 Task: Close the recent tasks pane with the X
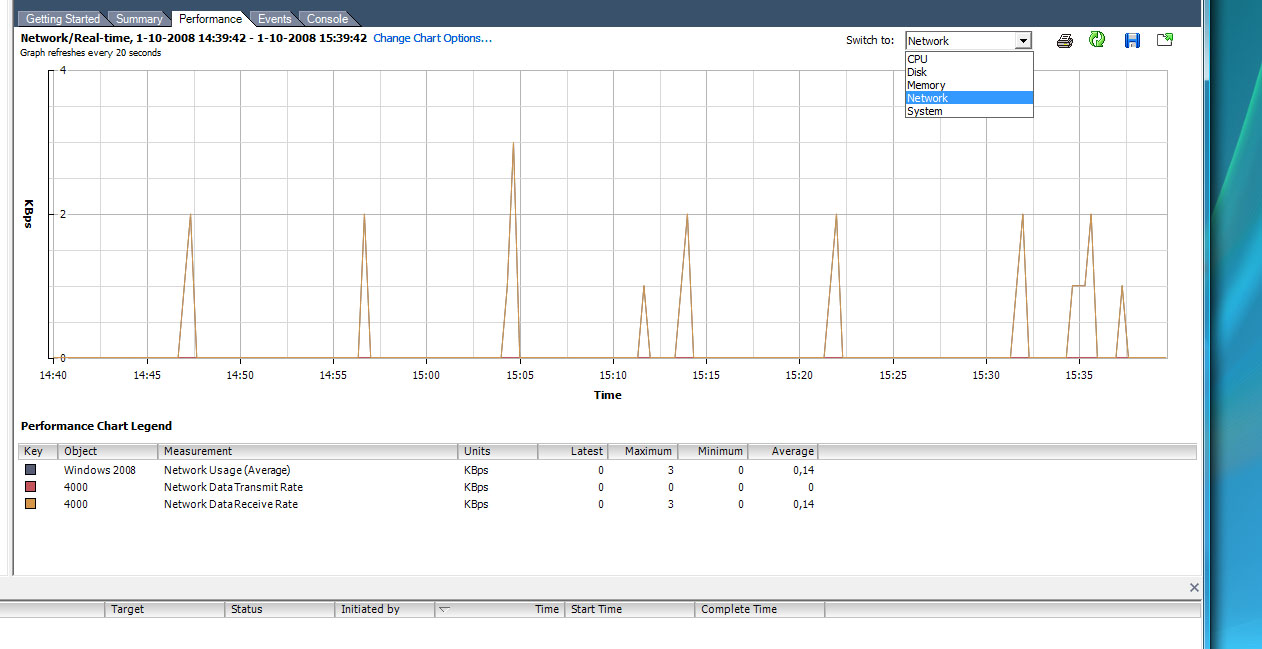1193,587
